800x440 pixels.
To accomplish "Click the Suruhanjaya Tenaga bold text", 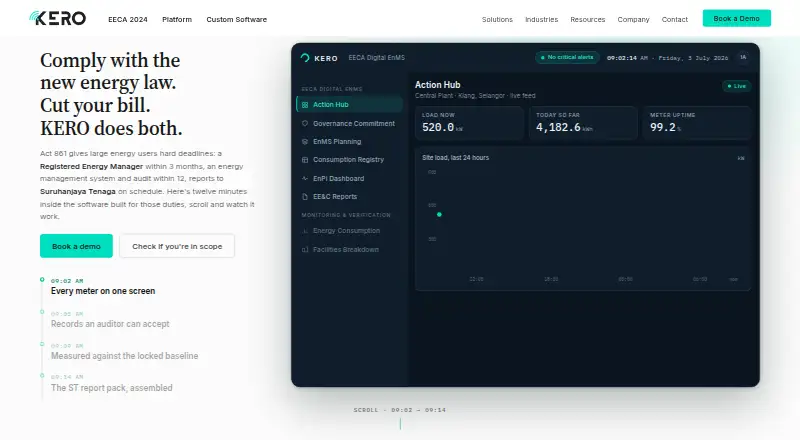I will [x=78, y=191].
